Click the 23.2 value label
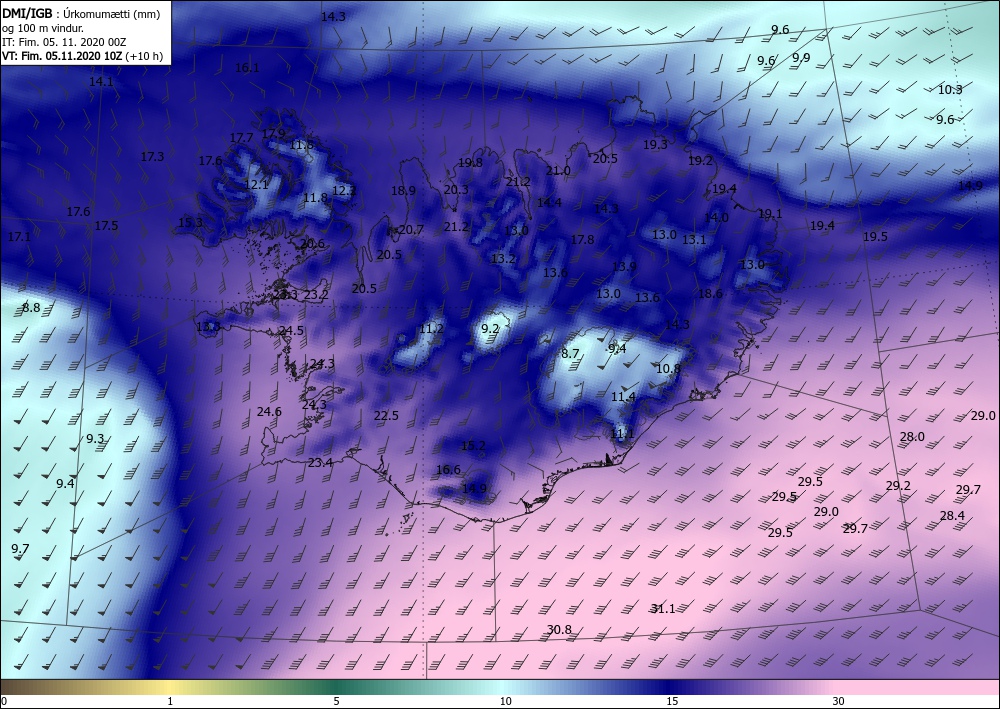1000x709 pixels. (316, 295)
